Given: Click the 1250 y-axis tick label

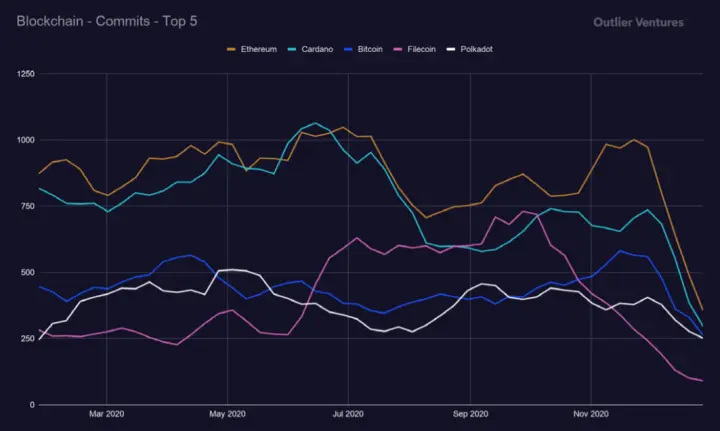Looking at the screenshot, I should [x=26, y=74].
